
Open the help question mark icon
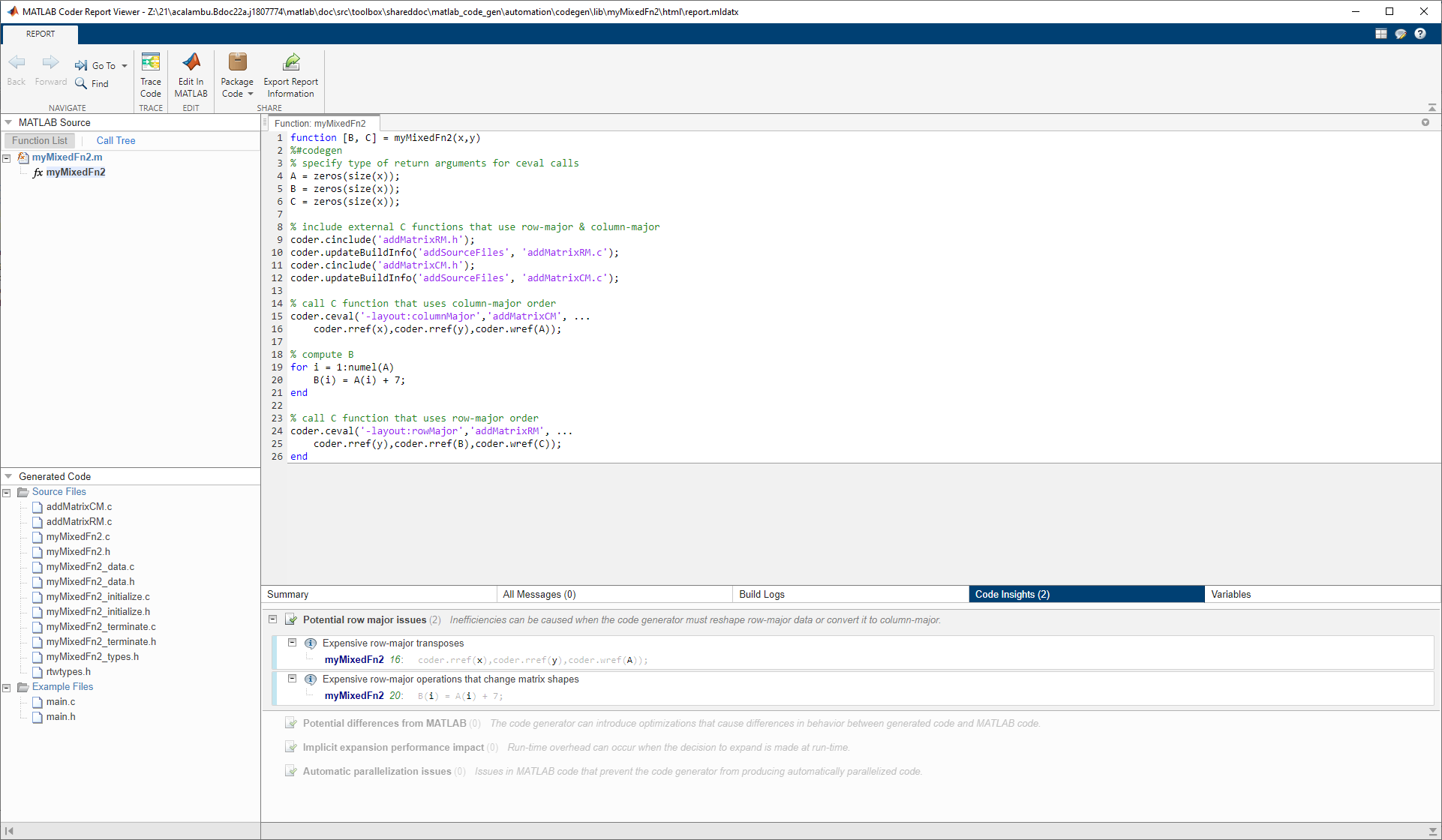tap(1420, 34)
